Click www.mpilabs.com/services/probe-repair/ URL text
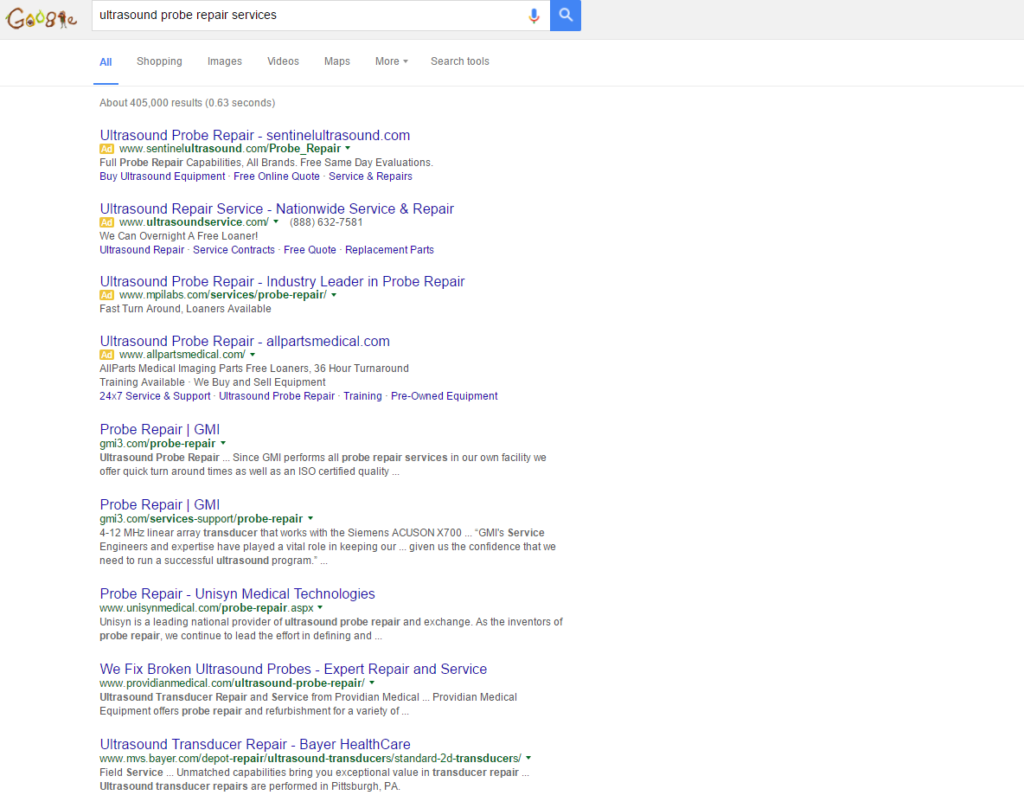 [x=223, y=295]
